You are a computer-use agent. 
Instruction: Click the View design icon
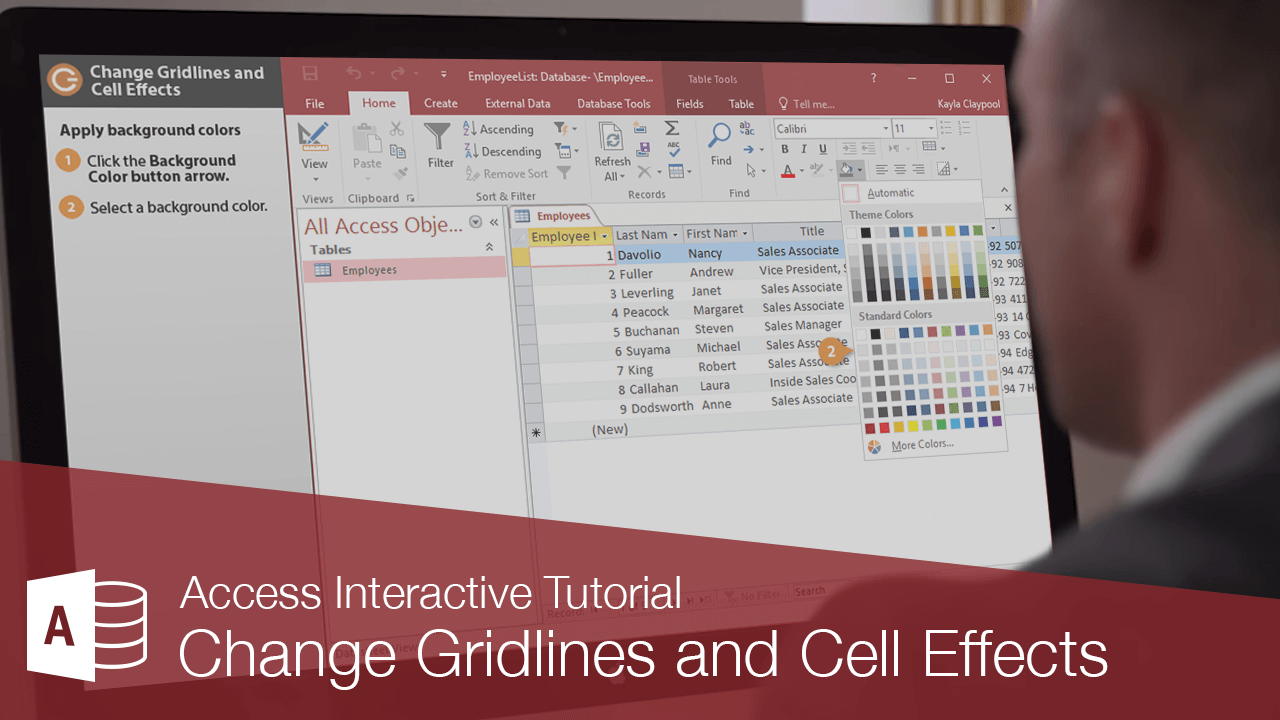click(314, 134)
